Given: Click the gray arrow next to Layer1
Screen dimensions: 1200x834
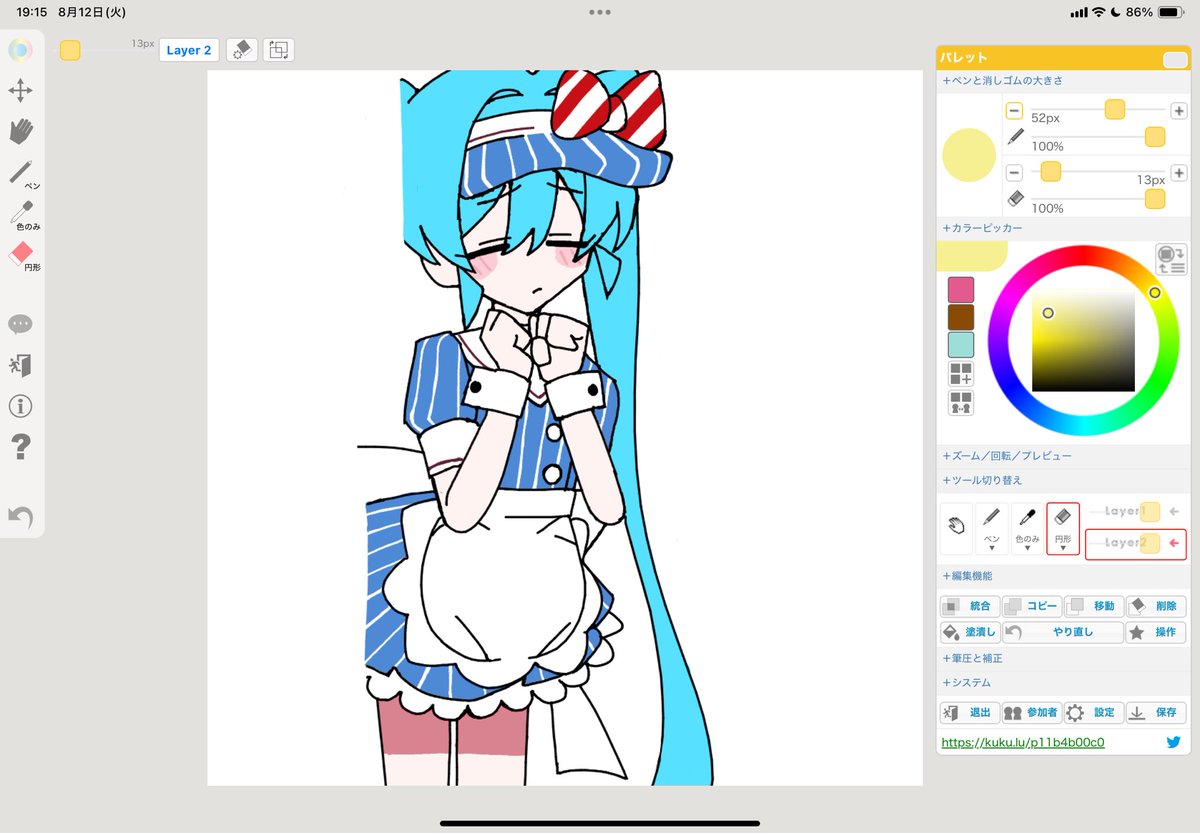Looking at the screenshot, I should 1174,512.
